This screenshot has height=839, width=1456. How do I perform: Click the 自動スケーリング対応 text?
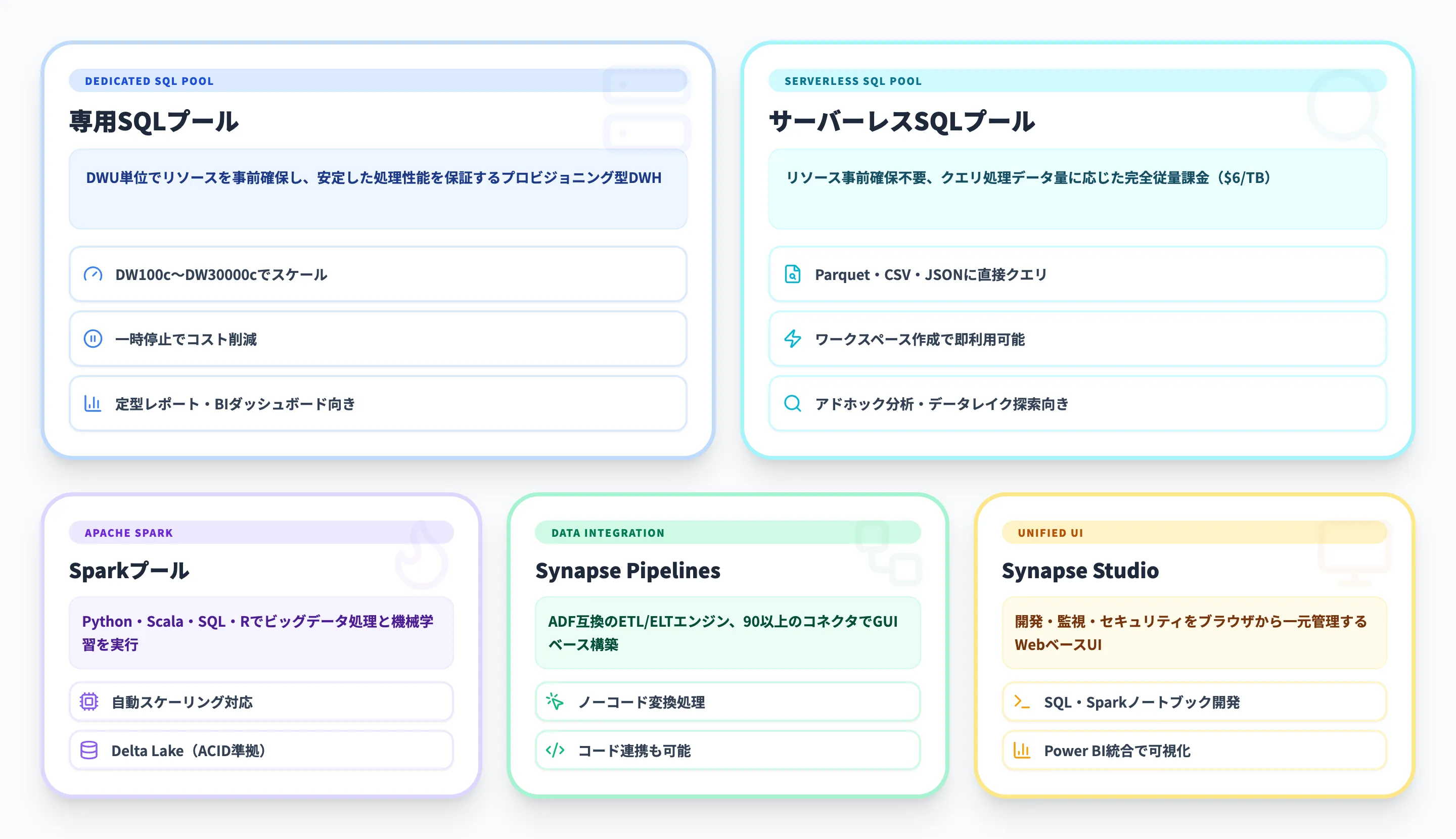pyautogui.click(x=182, y=702)
